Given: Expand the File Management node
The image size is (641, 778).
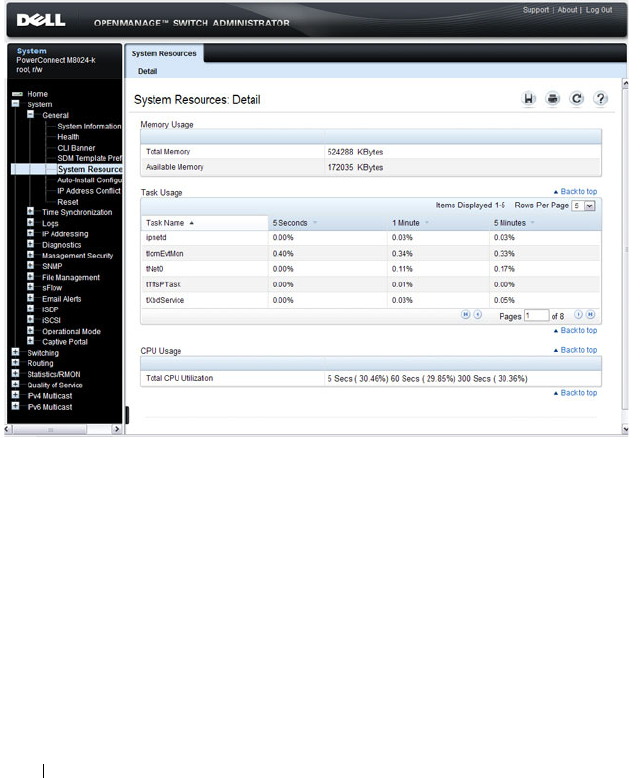Looking at the screenshot, I should (x=30, y=276).
